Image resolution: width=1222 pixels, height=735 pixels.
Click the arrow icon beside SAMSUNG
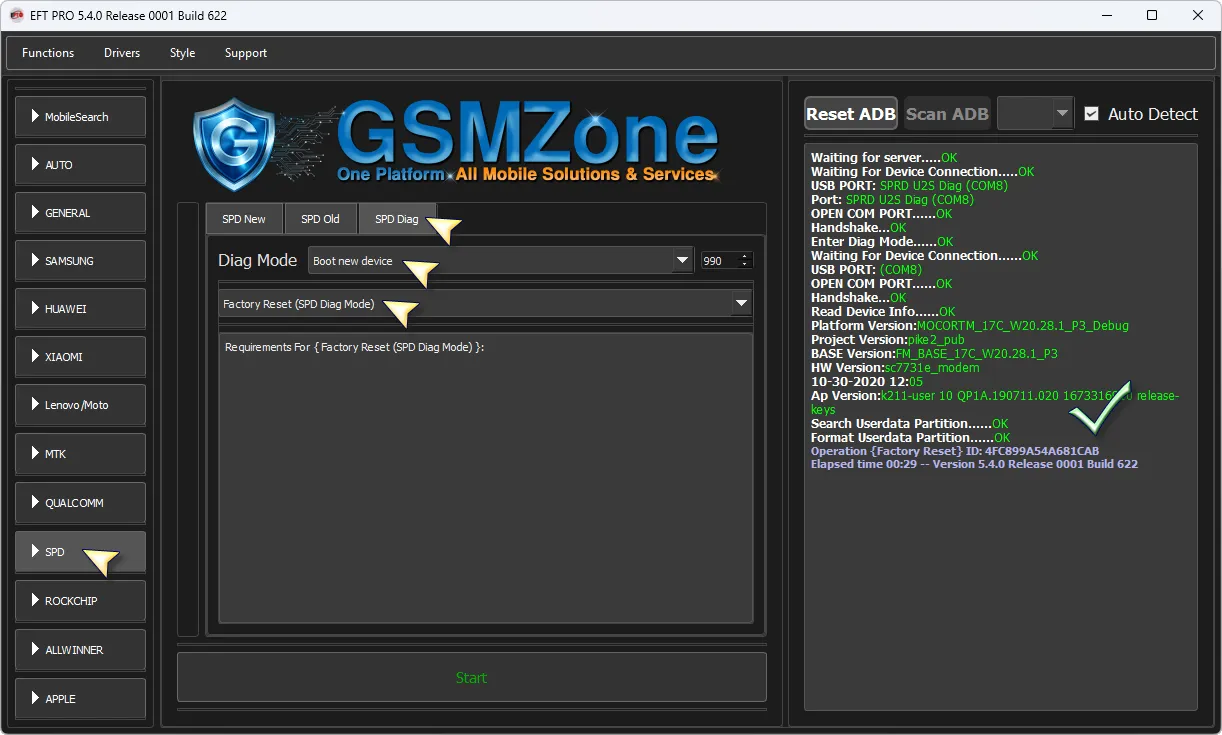[x=35, y=260]
